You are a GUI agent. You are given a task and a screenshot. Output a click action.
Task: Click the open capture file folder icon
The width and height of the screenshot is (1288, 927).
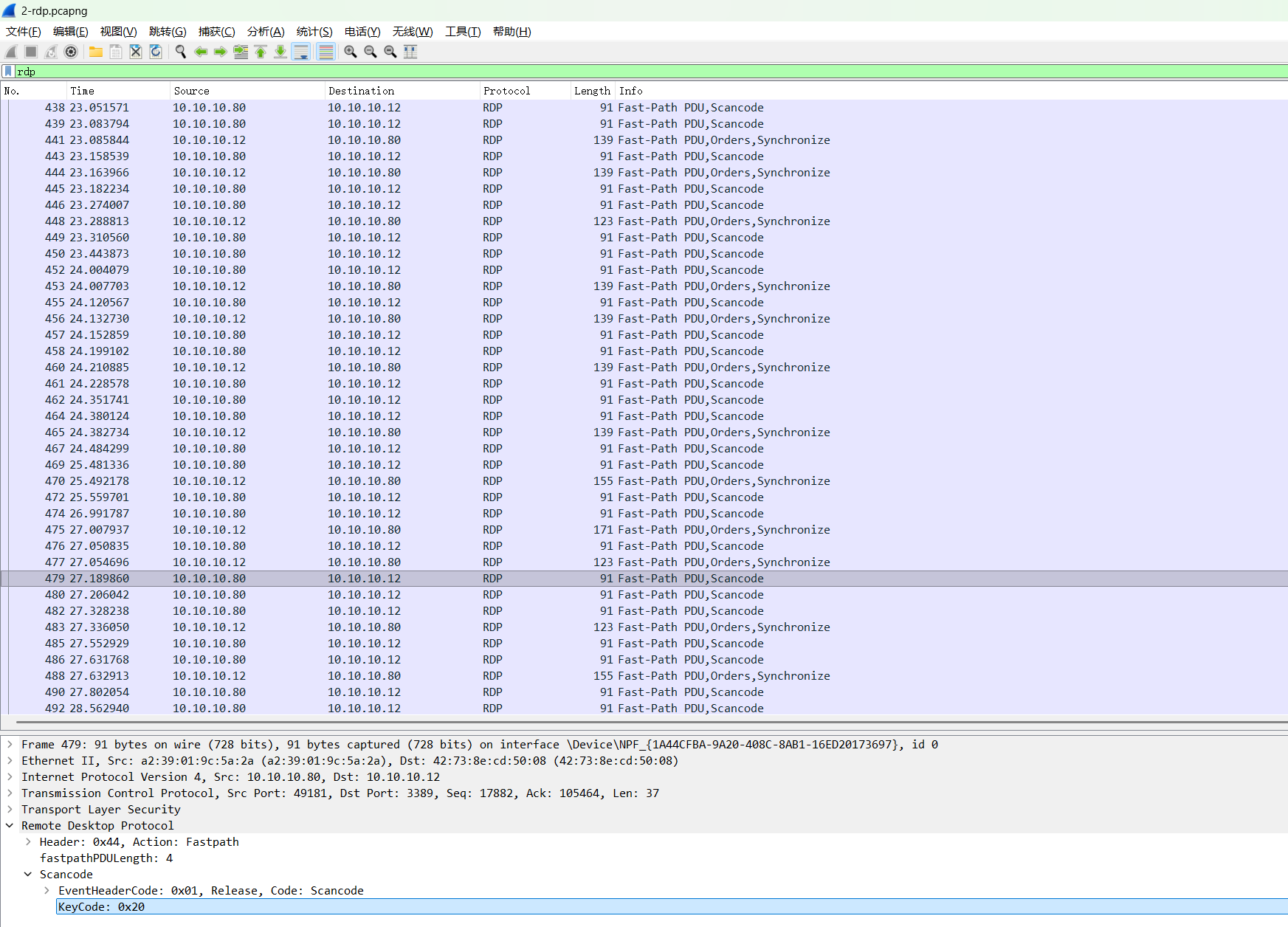coord(96,52)
